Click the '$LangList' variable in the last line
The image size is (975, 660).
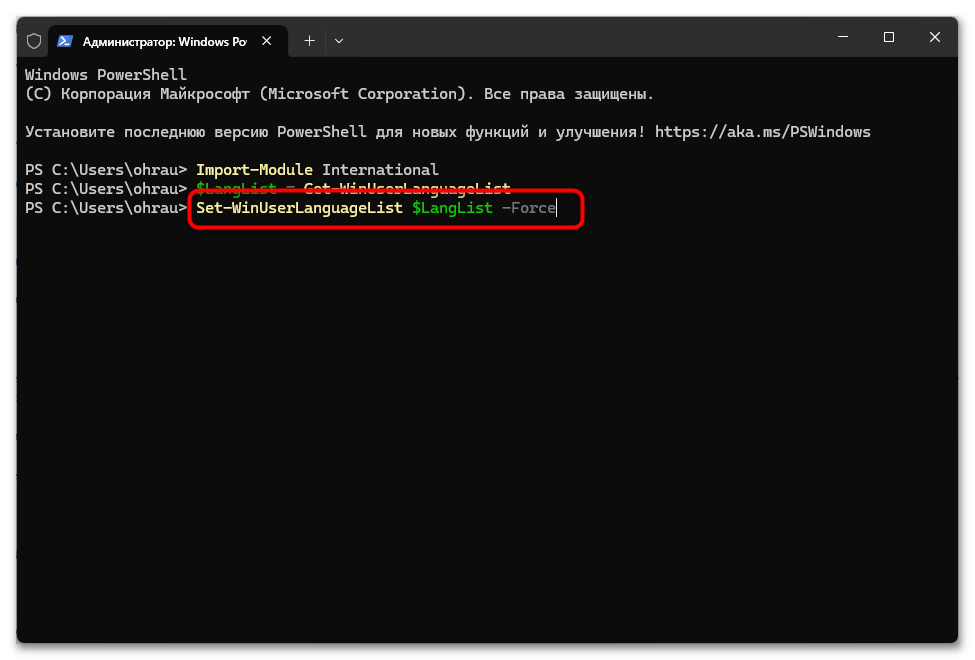pos(452,208)
